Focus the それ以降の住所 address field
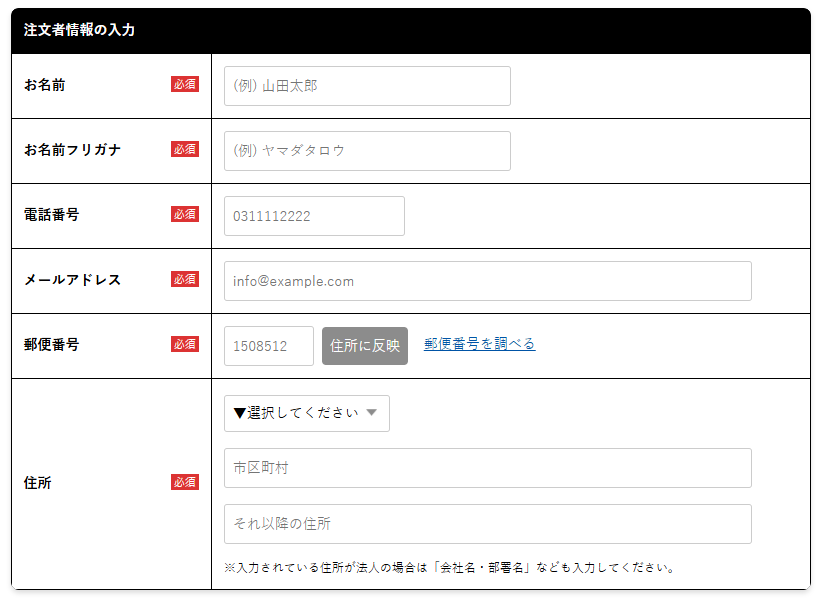Screen dimensions: 828x607 pyautogui.click(x=487, y=524)
